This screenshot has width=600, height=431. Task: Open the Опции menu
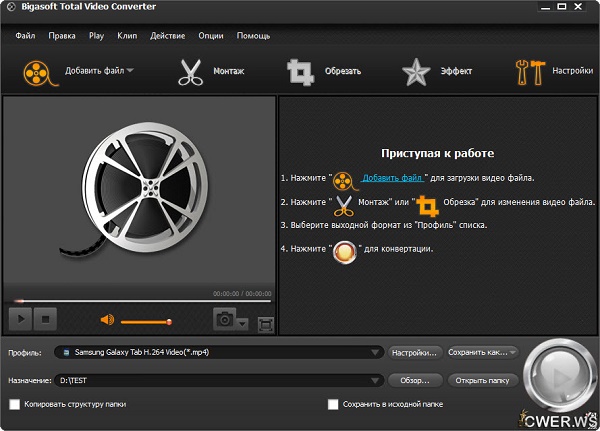click(x=211, y=36)
